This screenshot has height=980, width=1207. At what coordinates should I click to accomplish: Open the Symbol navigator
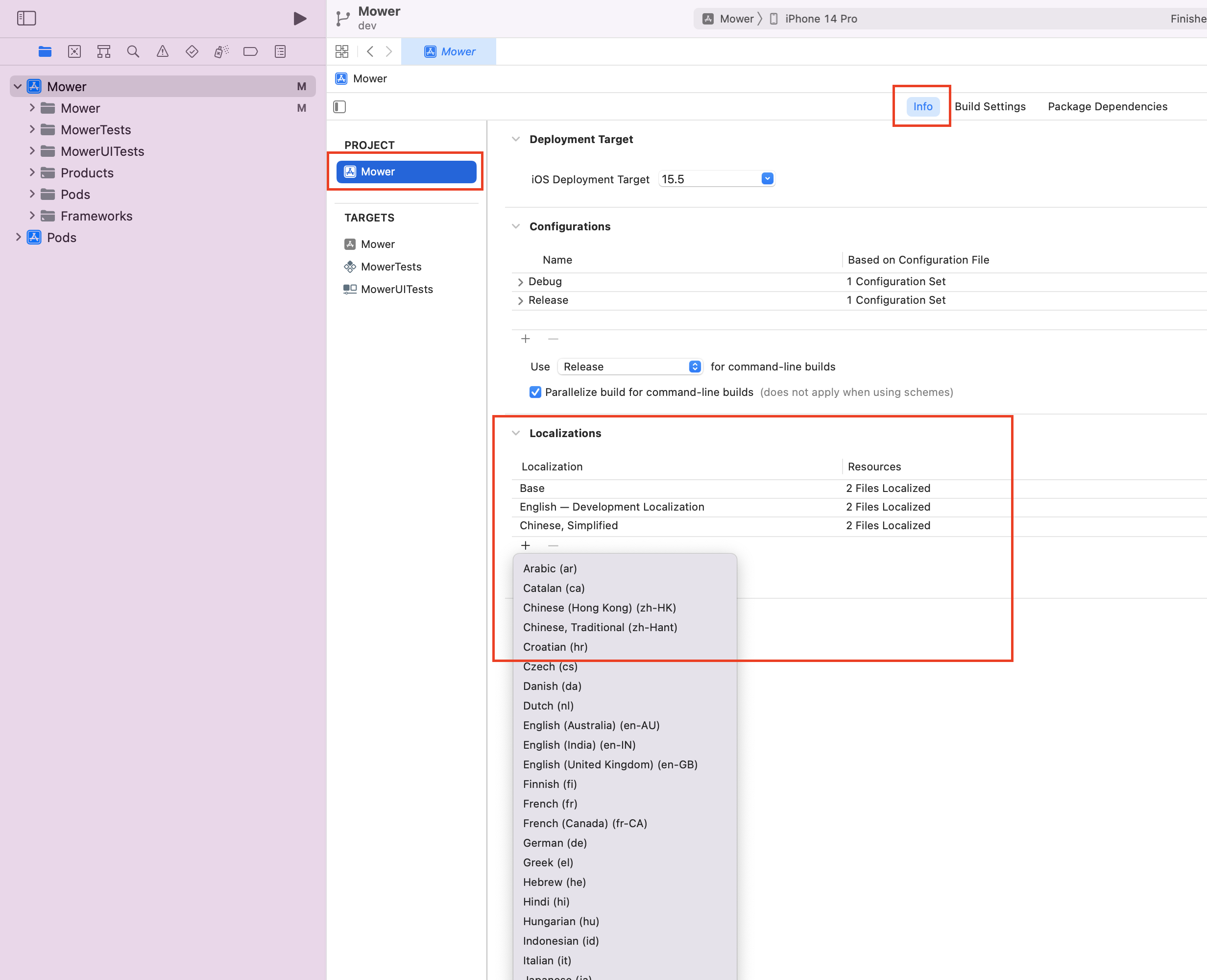click(x=104, y=52)
